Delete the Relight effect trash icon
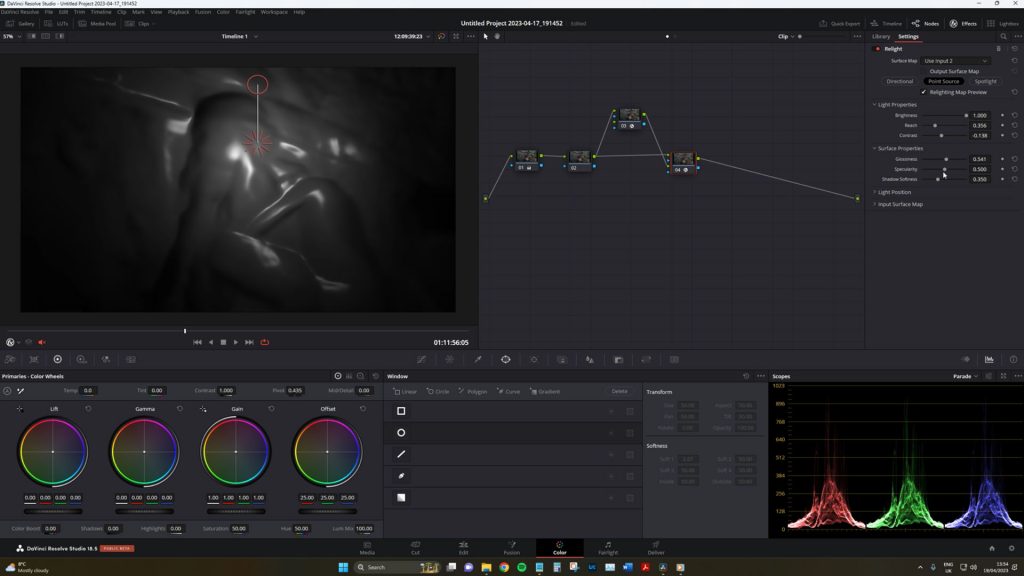 coord(998,49)
